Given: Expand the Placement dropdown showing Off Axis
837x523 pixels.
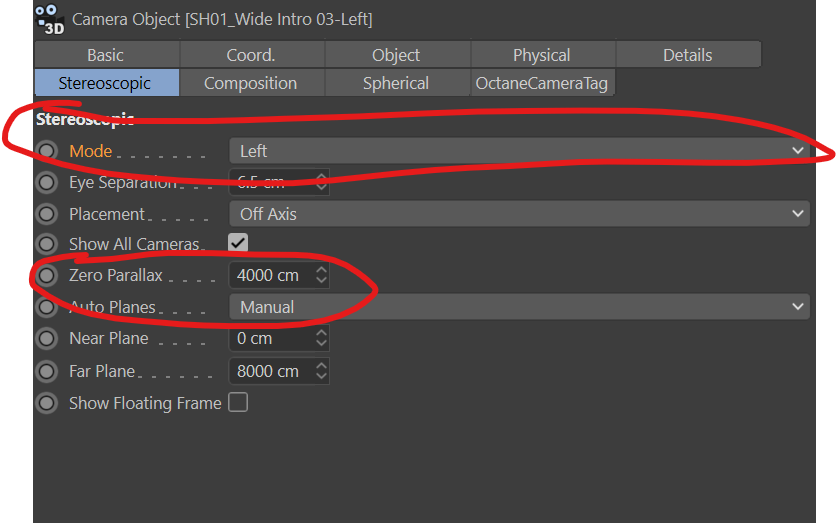Looking at the screenshot, I should click(x=519, y=214).
